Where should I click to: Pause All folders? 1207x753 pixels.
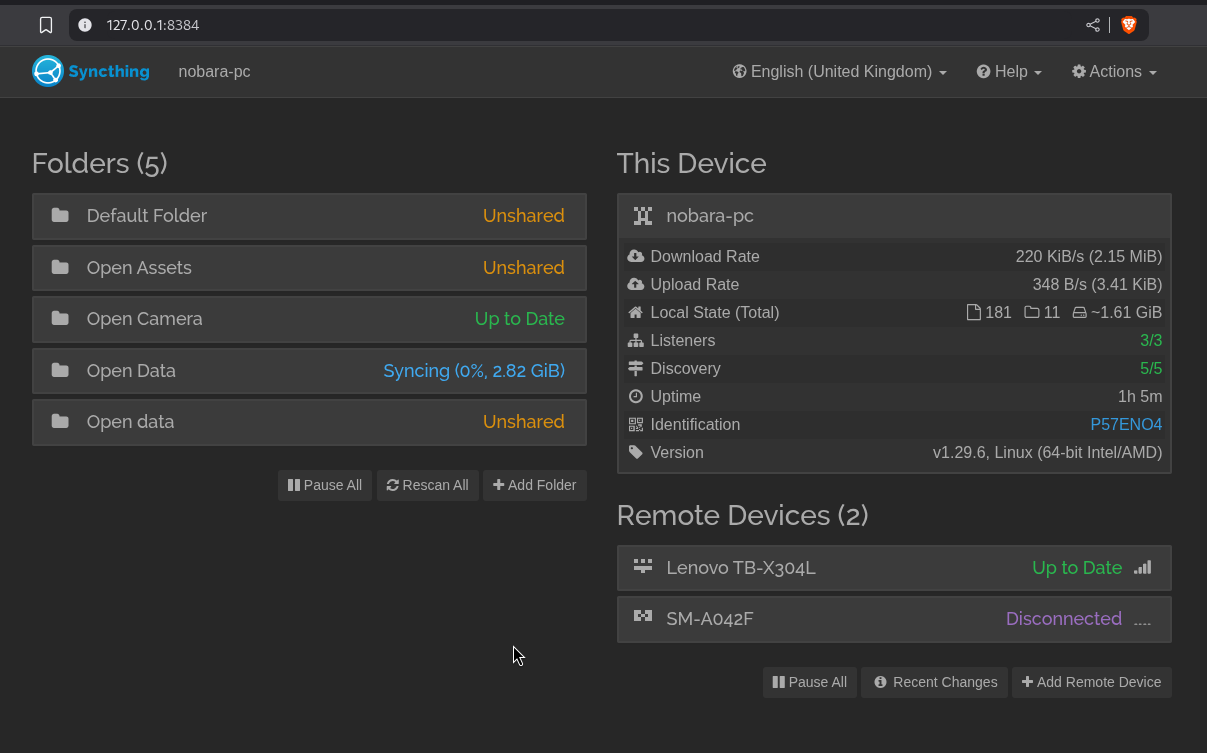[x=325, y=485]
